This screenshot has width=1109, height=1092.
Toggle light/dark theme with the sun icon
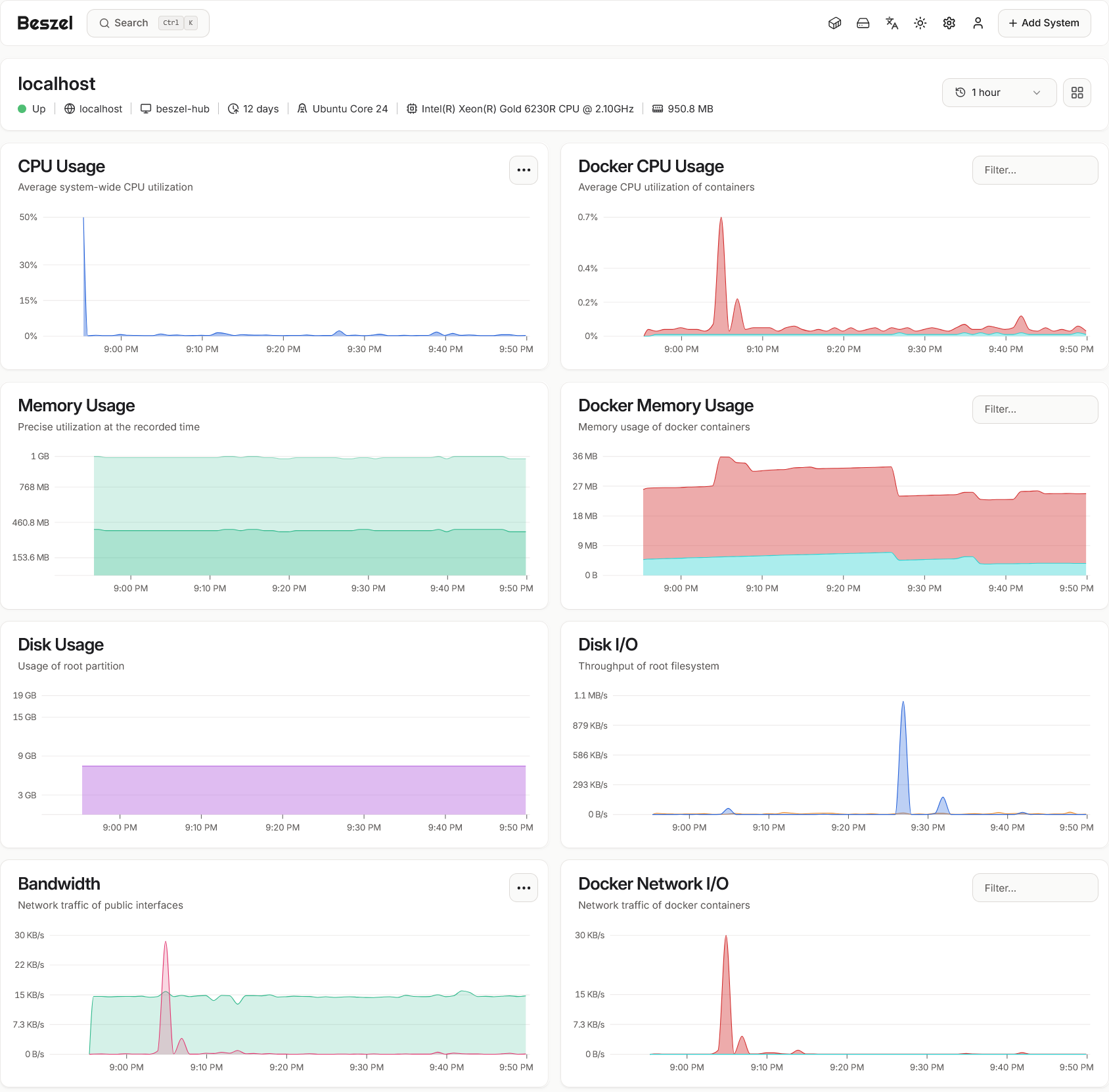point(920,22)
